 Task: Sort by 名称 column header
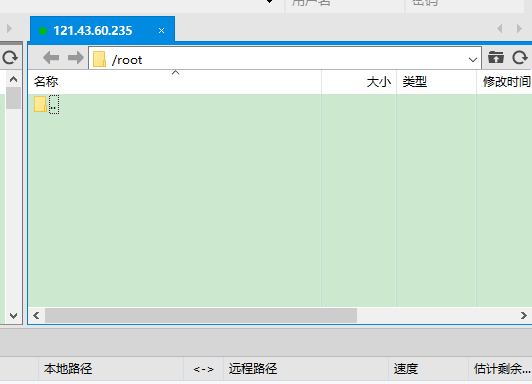click(175, 82)
